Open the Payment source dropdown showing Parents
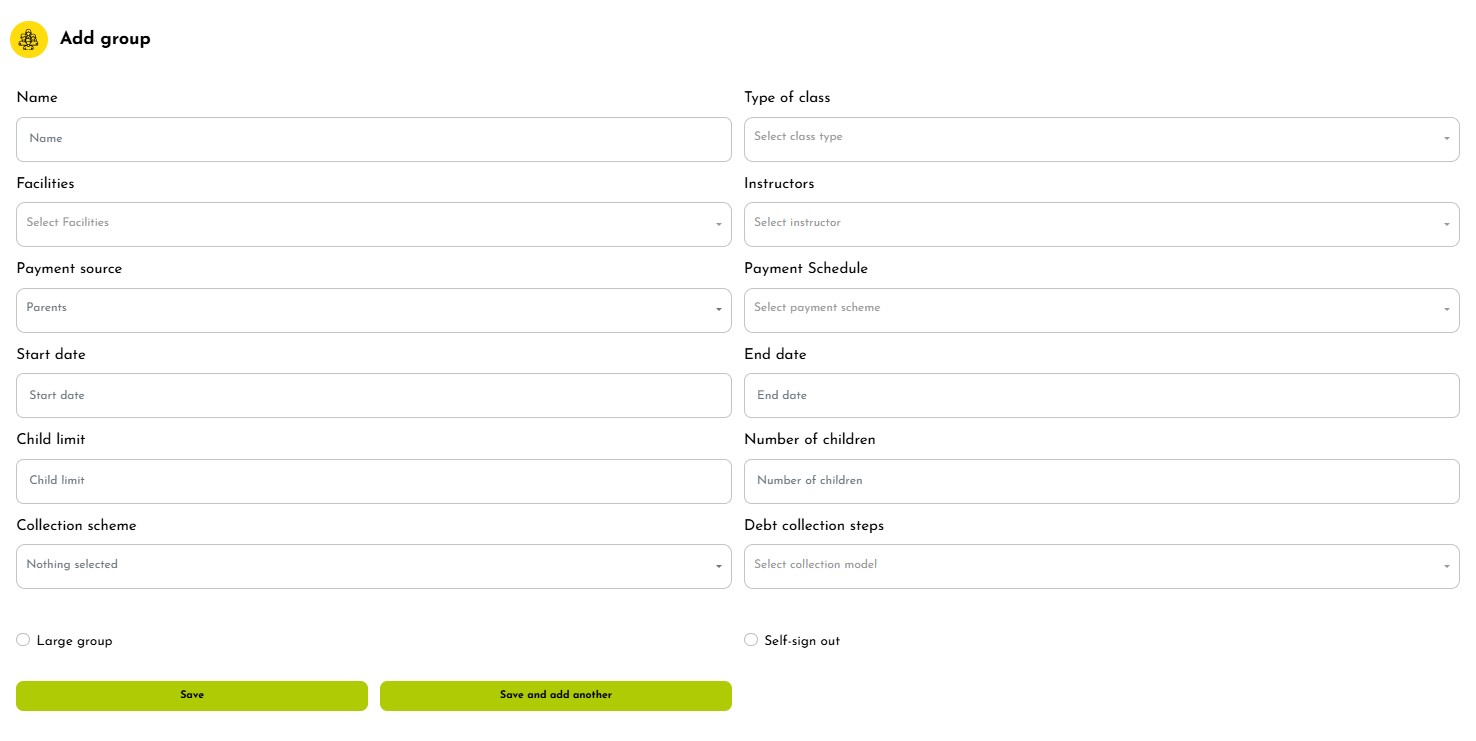The width and height of the screenshot is (1476, 741). click(x=373, y=310)
